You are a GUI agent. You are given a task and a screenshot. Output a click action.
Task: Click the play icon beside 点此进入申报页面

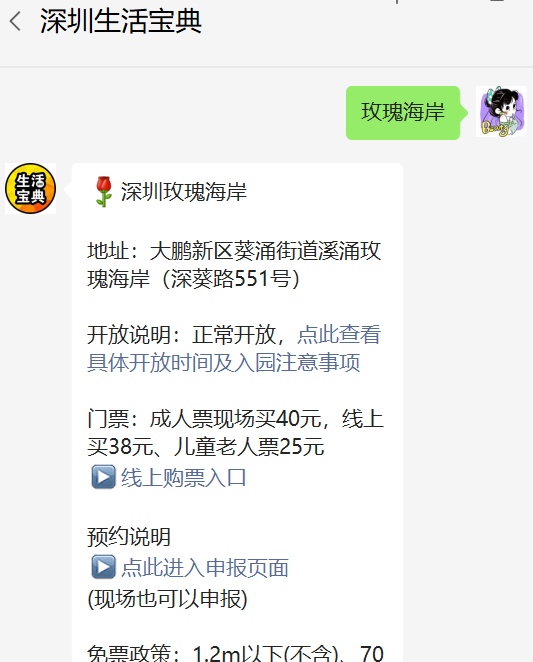click(103, 567)
